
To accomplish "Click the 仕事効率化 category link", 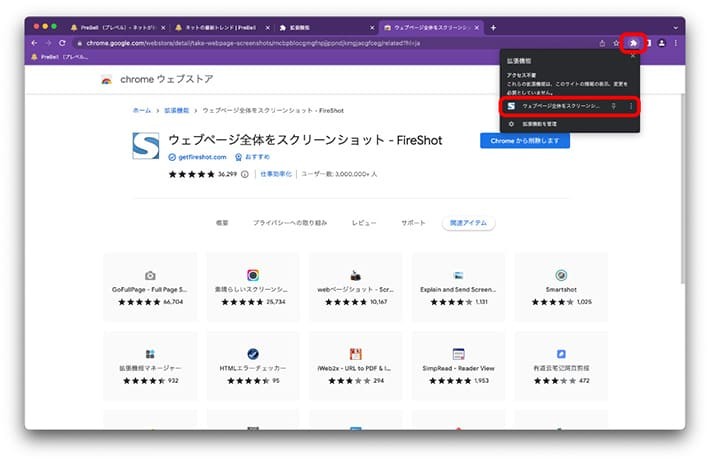I will pos(276,174).
